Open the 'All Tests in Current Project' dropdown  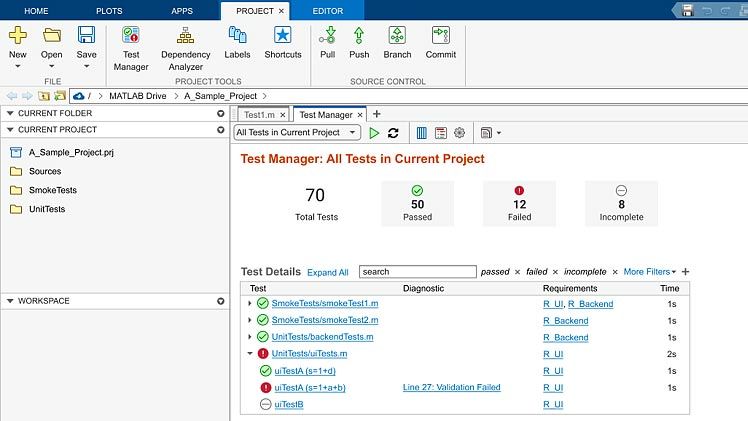coord(297,132)
